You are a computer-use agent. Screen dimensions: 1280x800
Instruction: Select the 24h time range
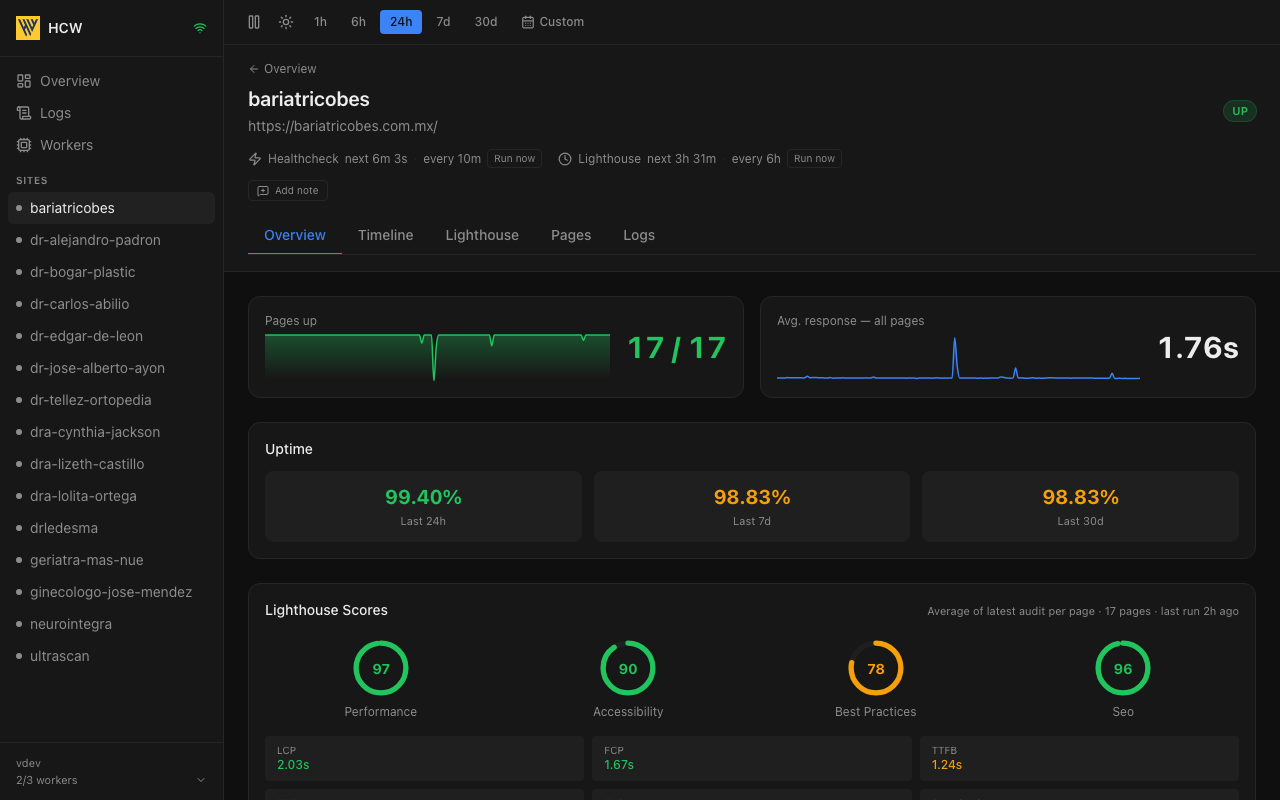click(401, 22)
